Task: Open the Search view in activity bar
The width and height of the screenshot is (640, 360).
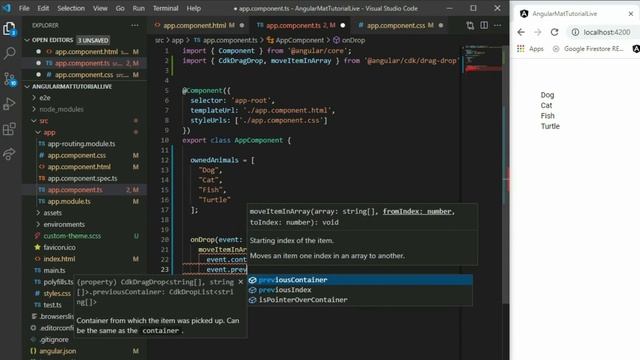Action: pos(9,53)
